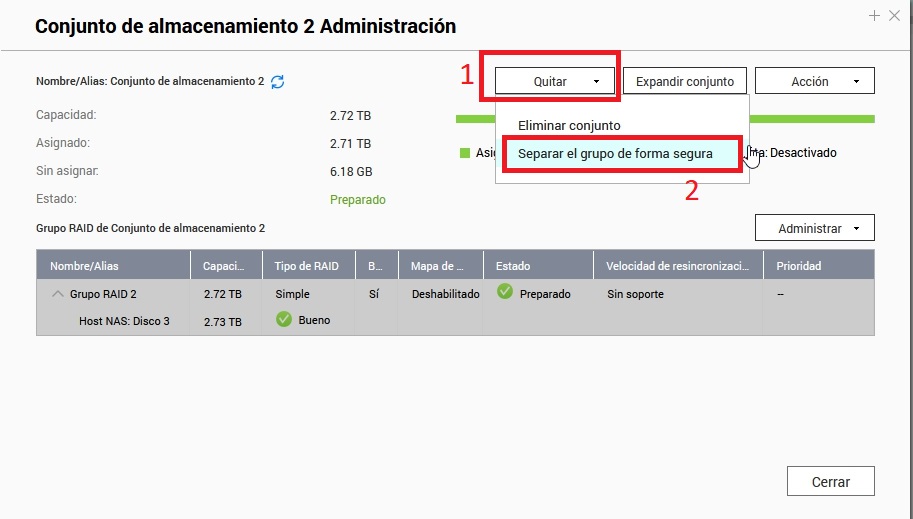Choose Eliminar conjunto from the menu
The width and height of the screenshot is (913, 519).
pyautogui.click(x=569, y=126)
